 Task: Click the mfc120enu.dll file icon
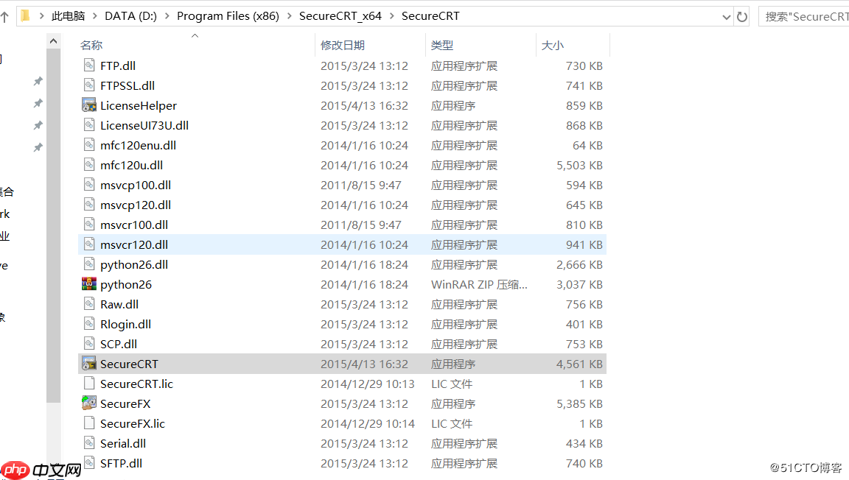pos(89,145)
